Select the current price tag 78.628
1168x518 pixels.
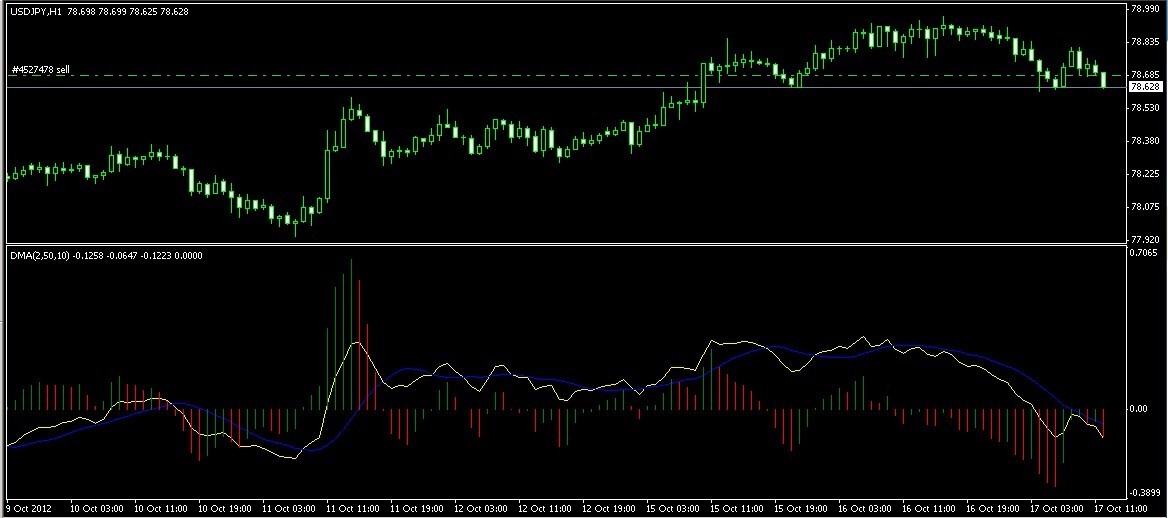point(1146,87)
